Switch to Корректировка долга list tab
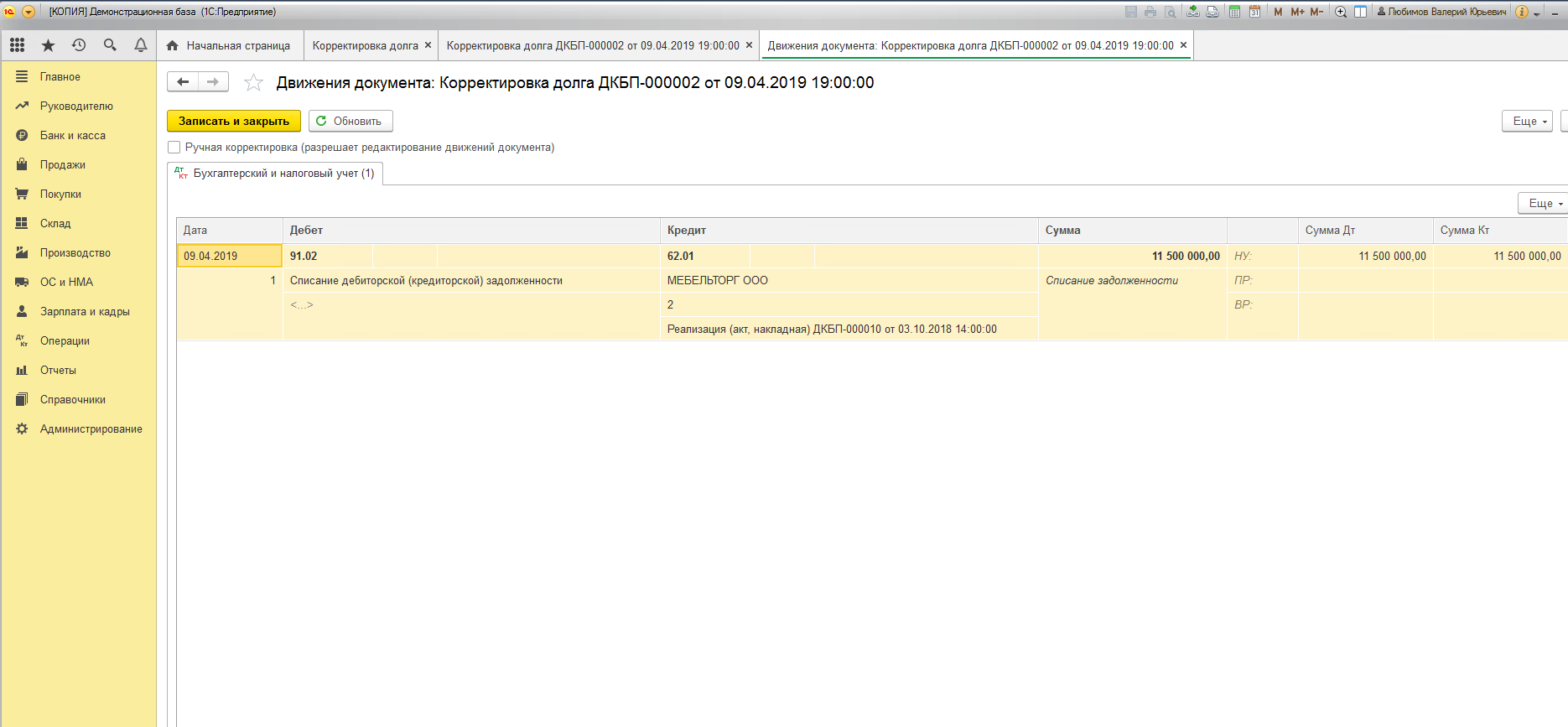The image size is (1568, 727). 365,45
